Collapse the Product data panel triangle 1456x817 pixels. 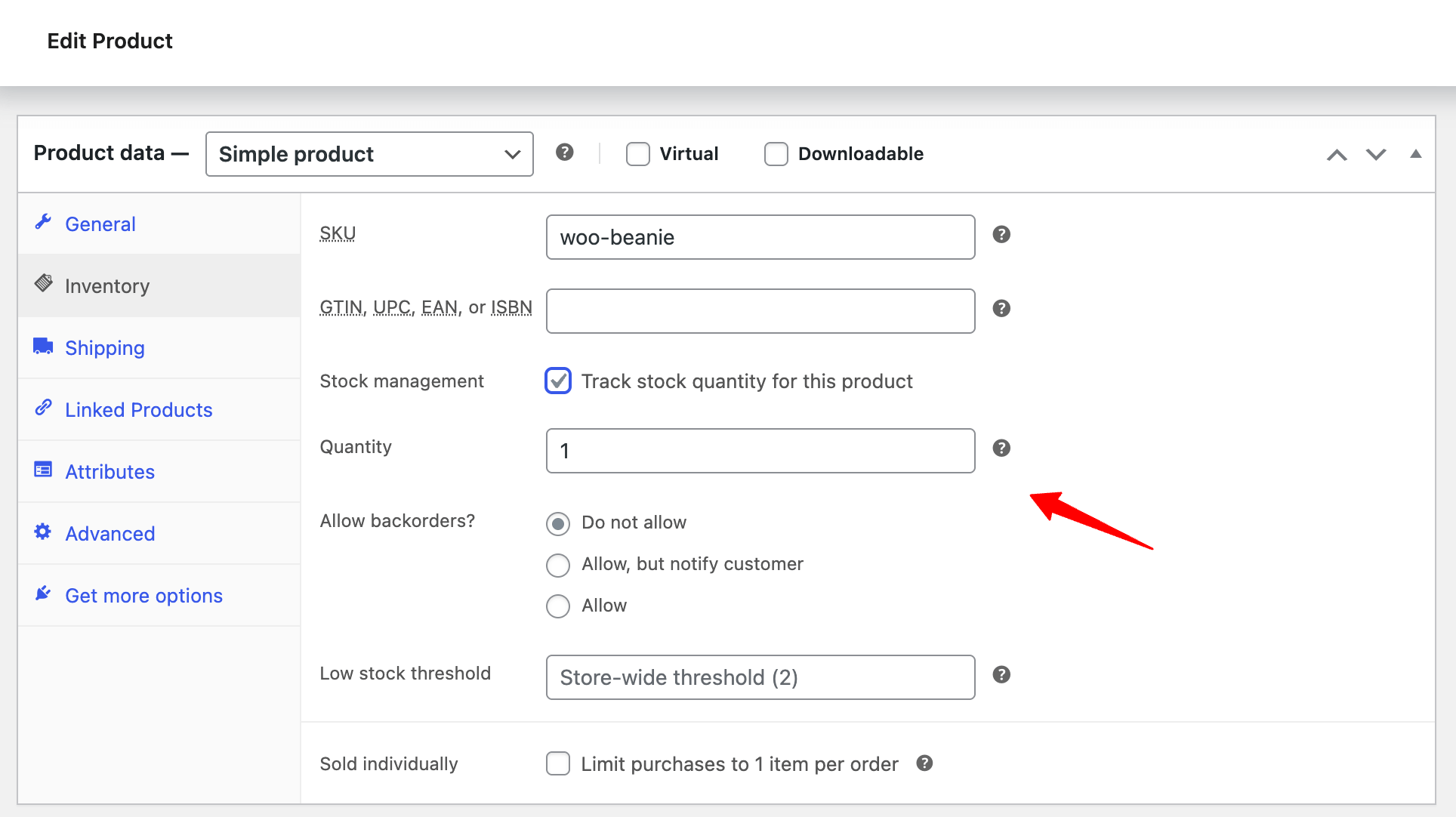click(1416, 154)
